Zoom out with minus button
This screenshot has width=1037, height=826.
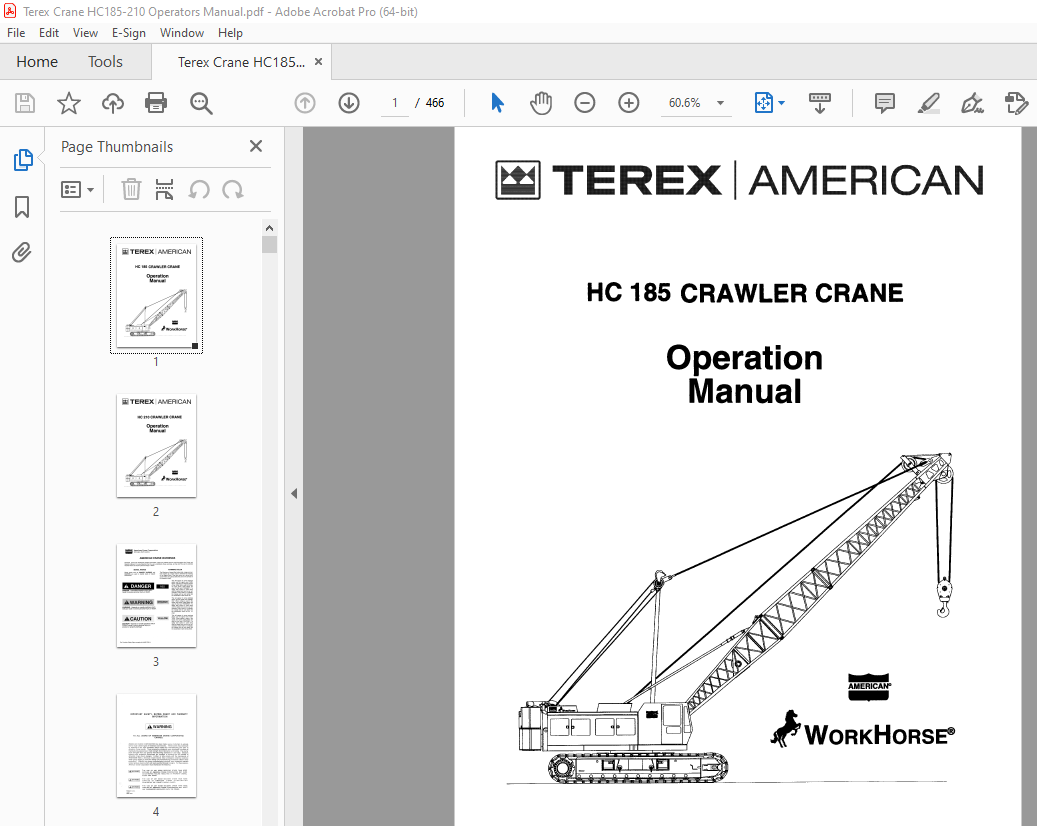(585, 103)
